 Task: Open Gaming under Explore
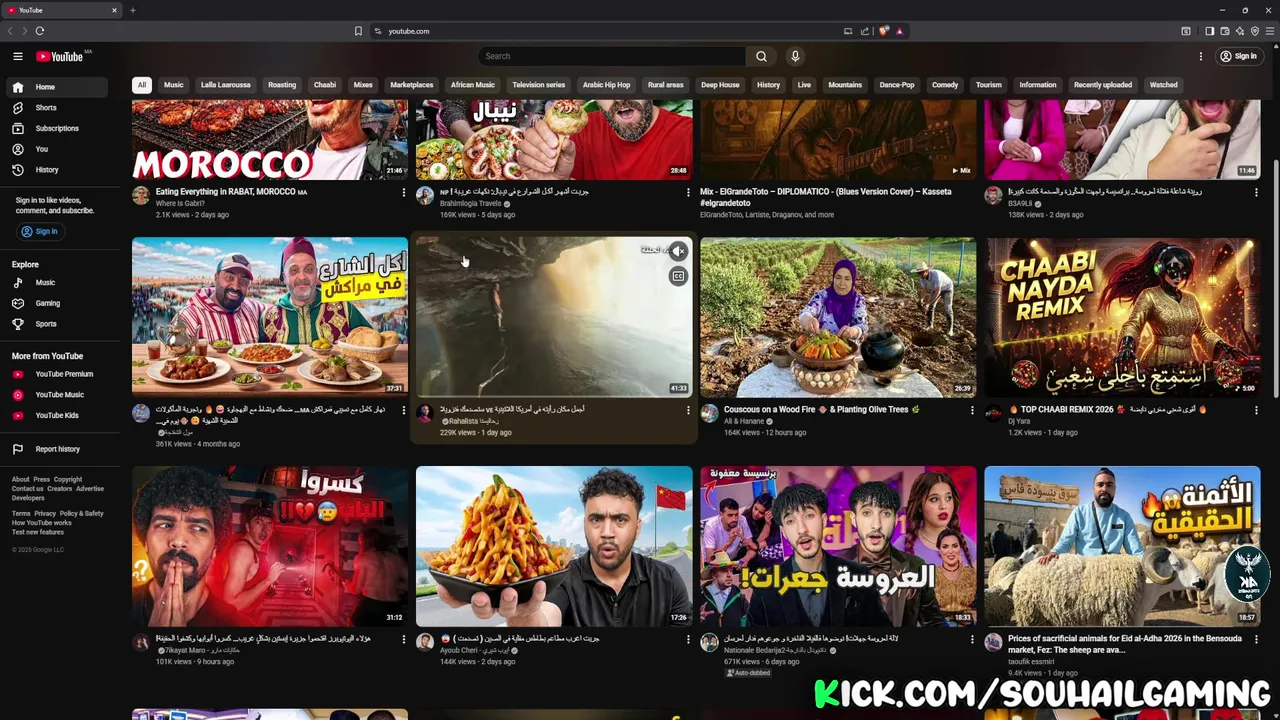[x=55, y=303]
